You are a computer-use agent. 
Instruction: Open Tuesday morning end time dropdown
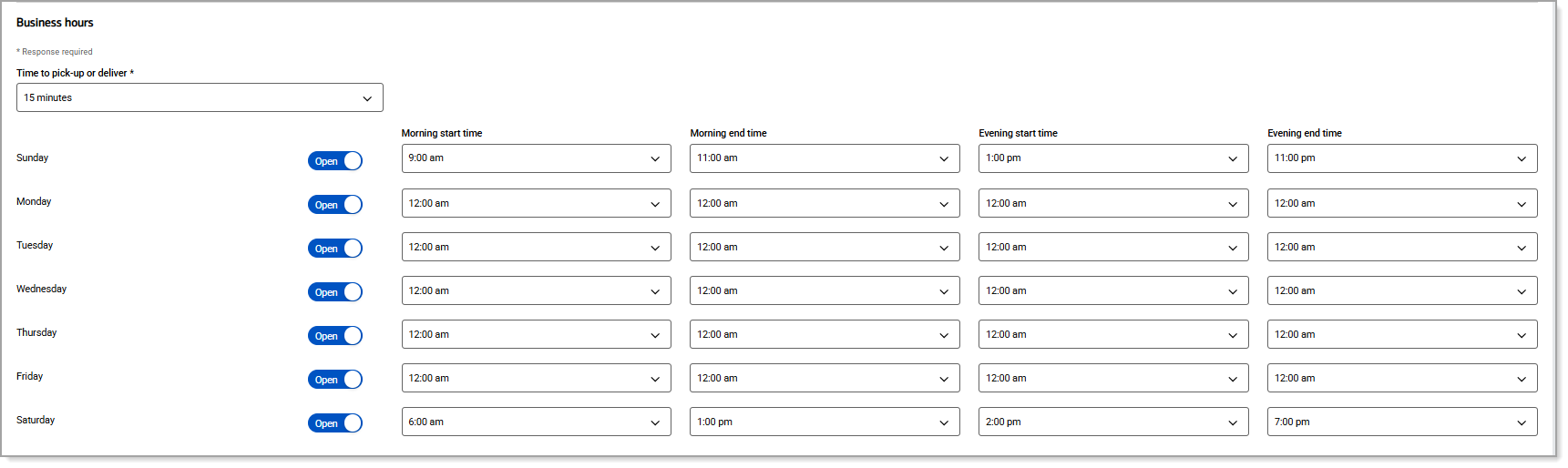pos(825,247)
